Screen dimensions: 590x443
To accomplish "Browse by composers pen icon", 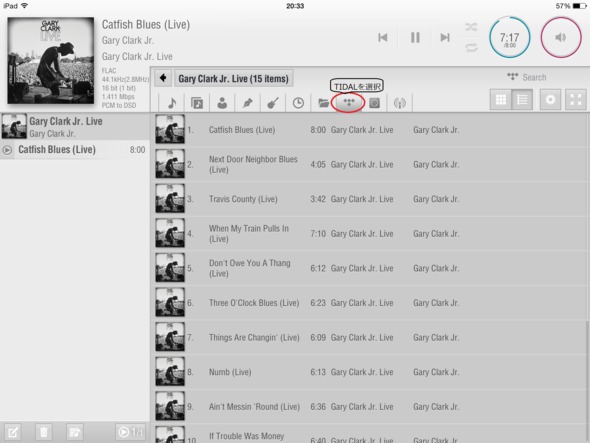I will point(247,103).
